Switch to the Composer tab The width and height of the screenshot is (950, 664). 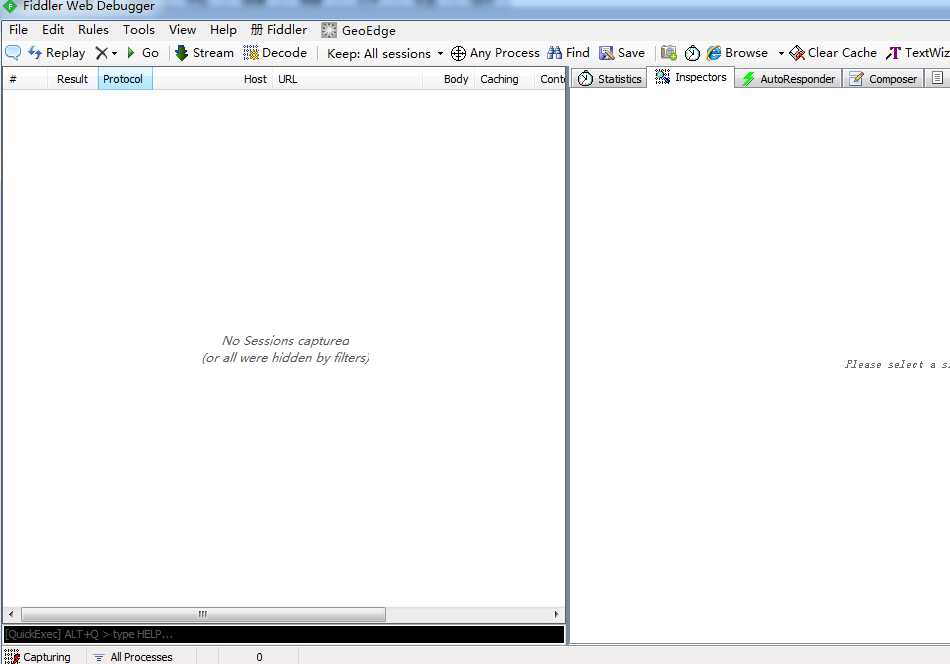[883, 79]
